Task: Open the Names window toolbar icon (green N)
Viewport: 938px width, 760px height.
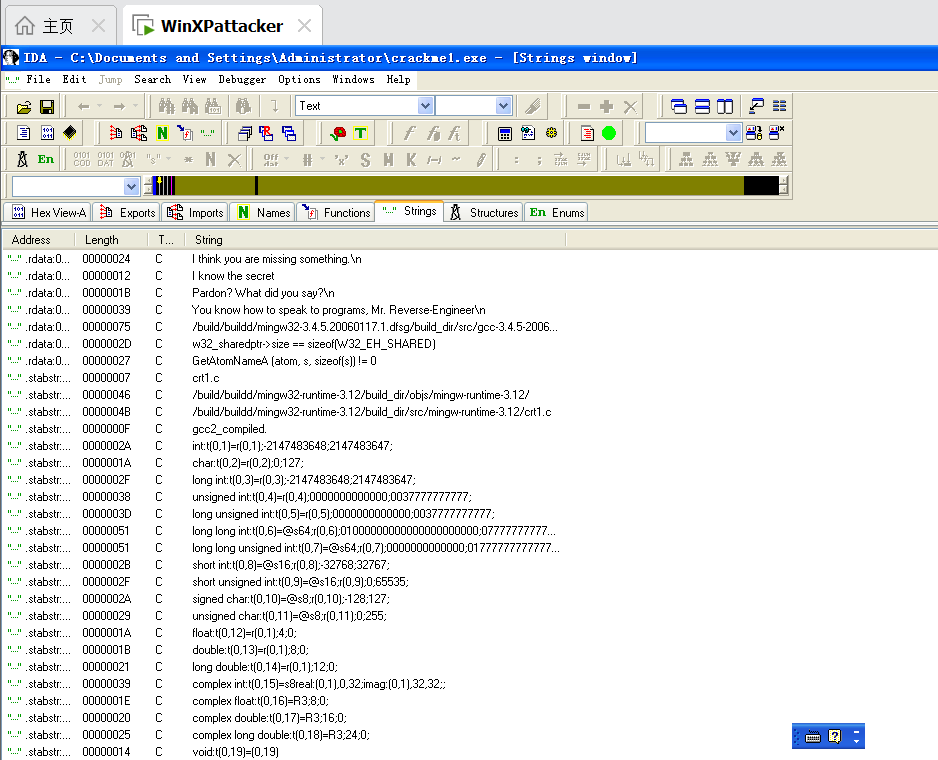Action: pyautogui.click(x=162, y=133)
